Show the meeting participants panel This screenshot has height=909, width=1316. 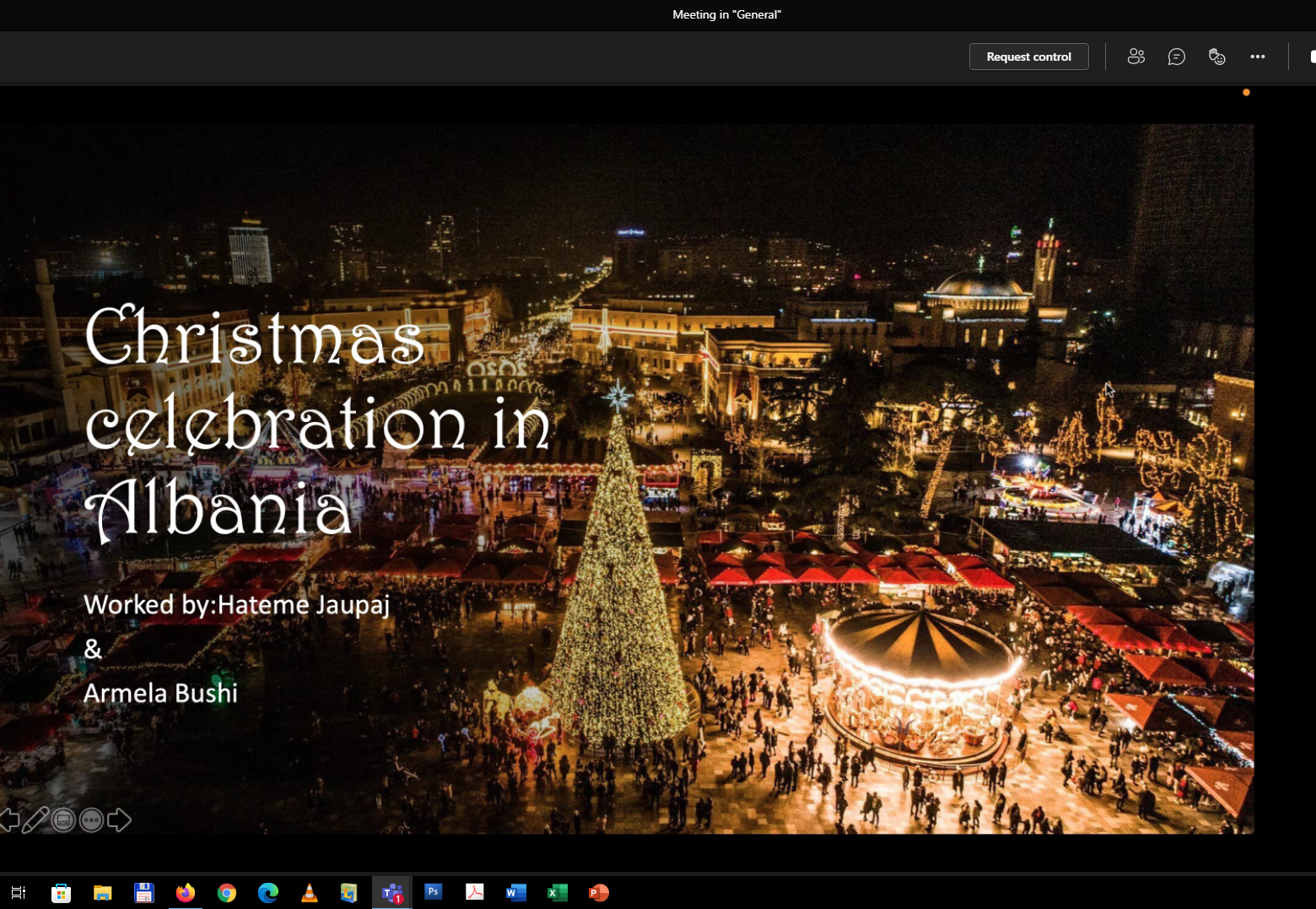1135,57
